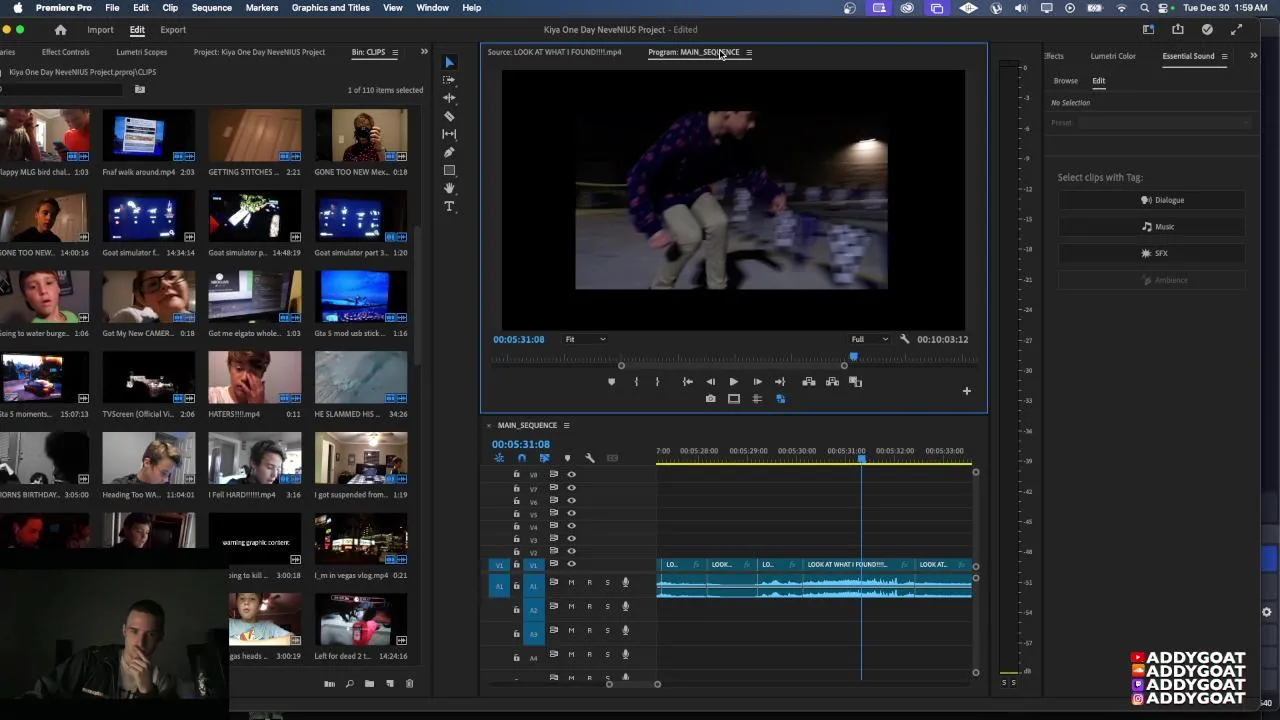
Task: Tag clips as SFX
Action: pyautogui.click(x=1153, y=254)
